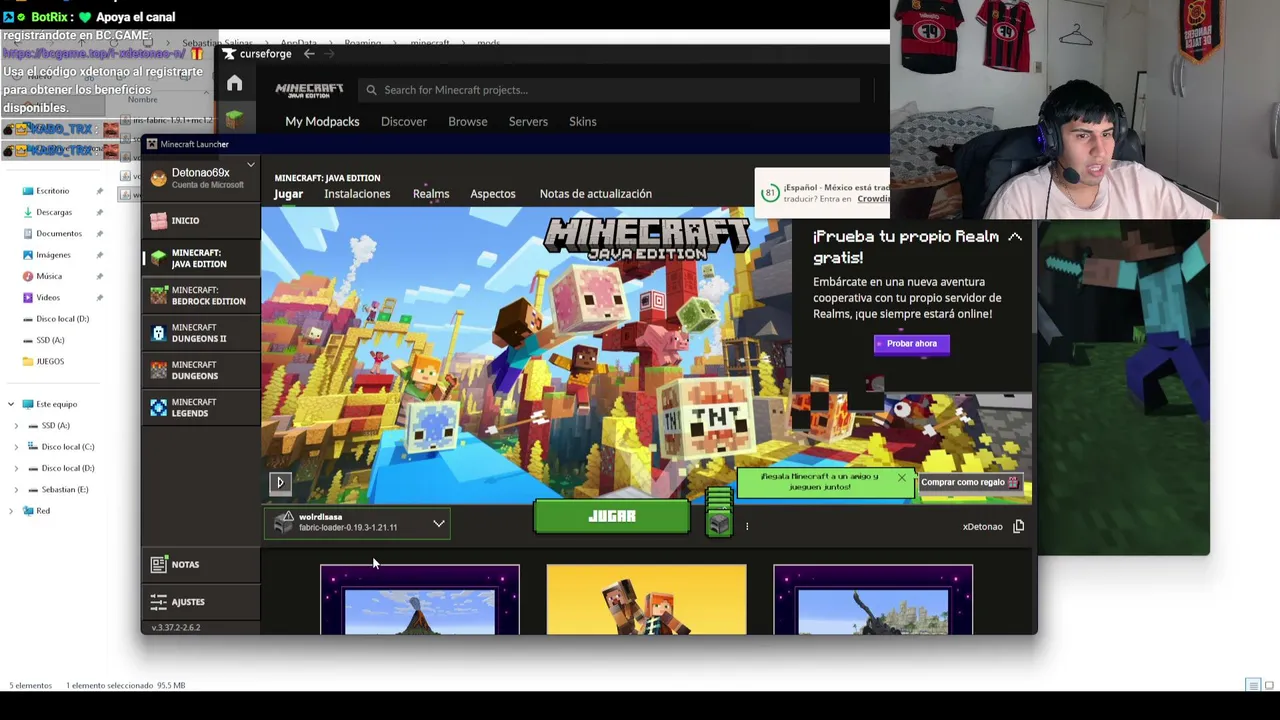Open the Aspectos tab
This screenshot has width=1280, height=720.
pyautogui.click(x=493, y=194)
